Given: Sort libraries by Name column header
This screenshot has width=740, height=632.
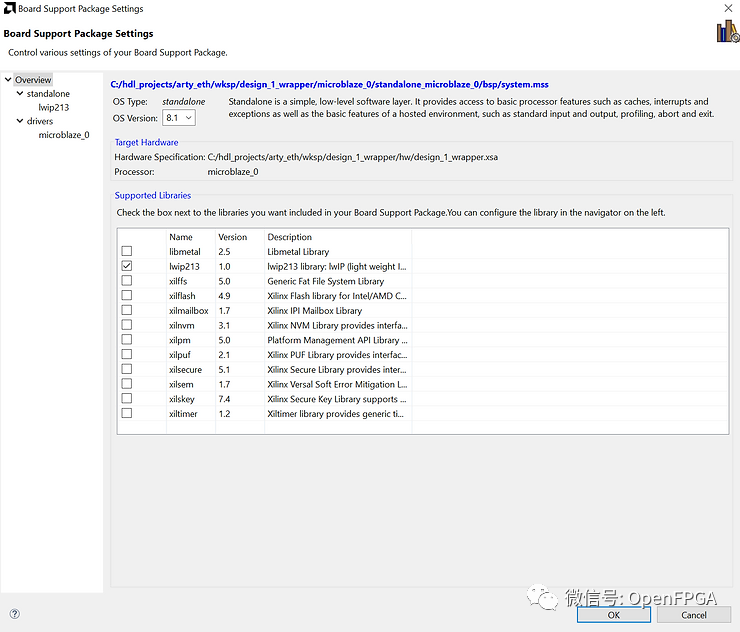Looking at the screenshot, I should click(190, 237).
